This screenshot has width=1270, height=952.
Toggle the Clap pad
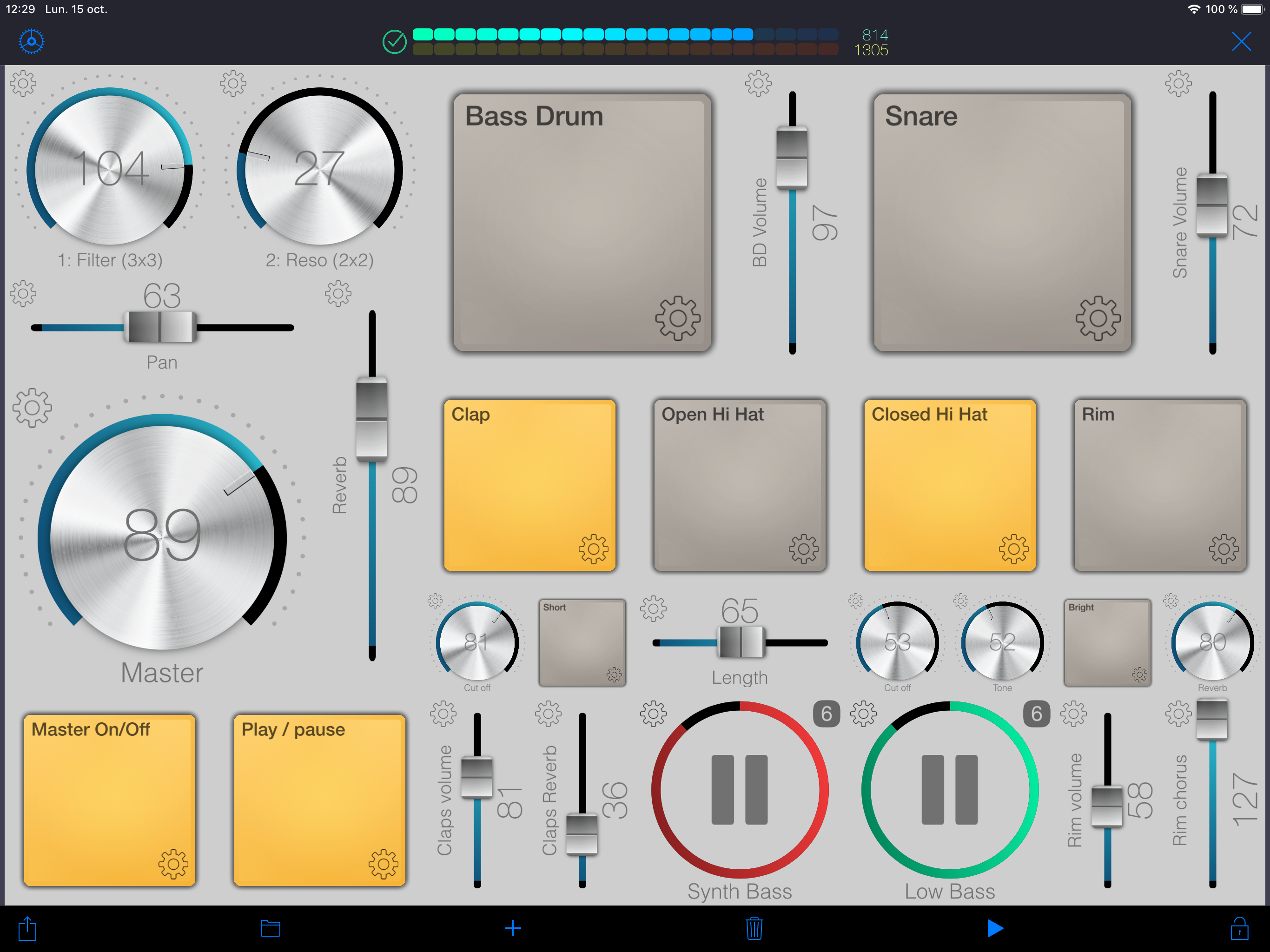(x=529, y=485)
